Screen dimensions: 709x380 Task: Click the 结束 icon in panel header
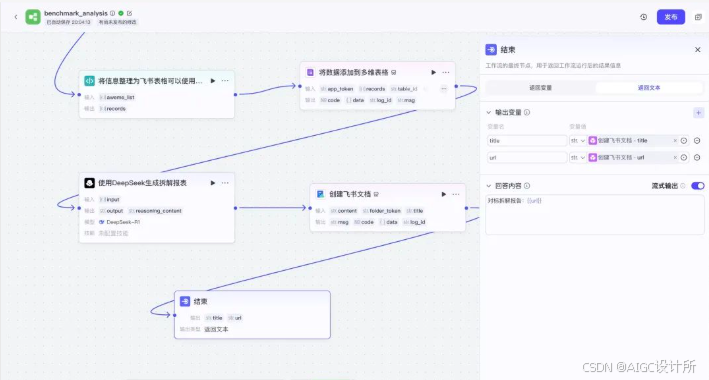(491, 49)
